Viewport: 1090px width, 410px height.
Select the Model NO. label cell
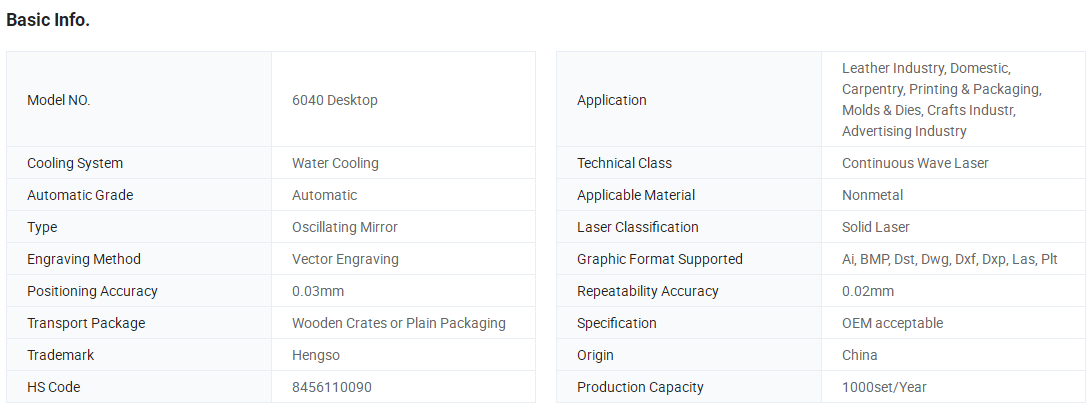pyautogui.click(x=139, y=99)
